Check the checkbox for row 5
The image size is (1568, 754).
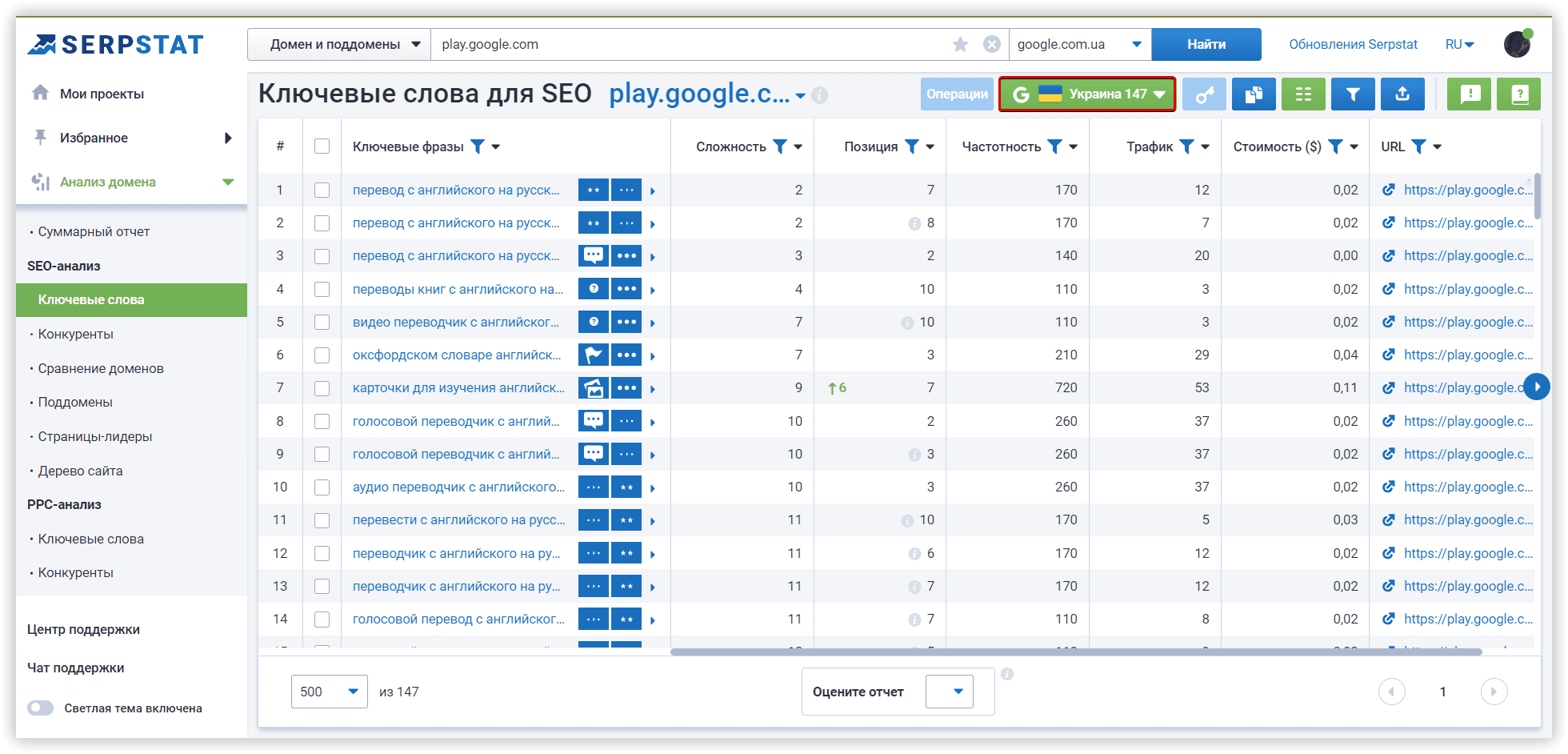[322, 322]
